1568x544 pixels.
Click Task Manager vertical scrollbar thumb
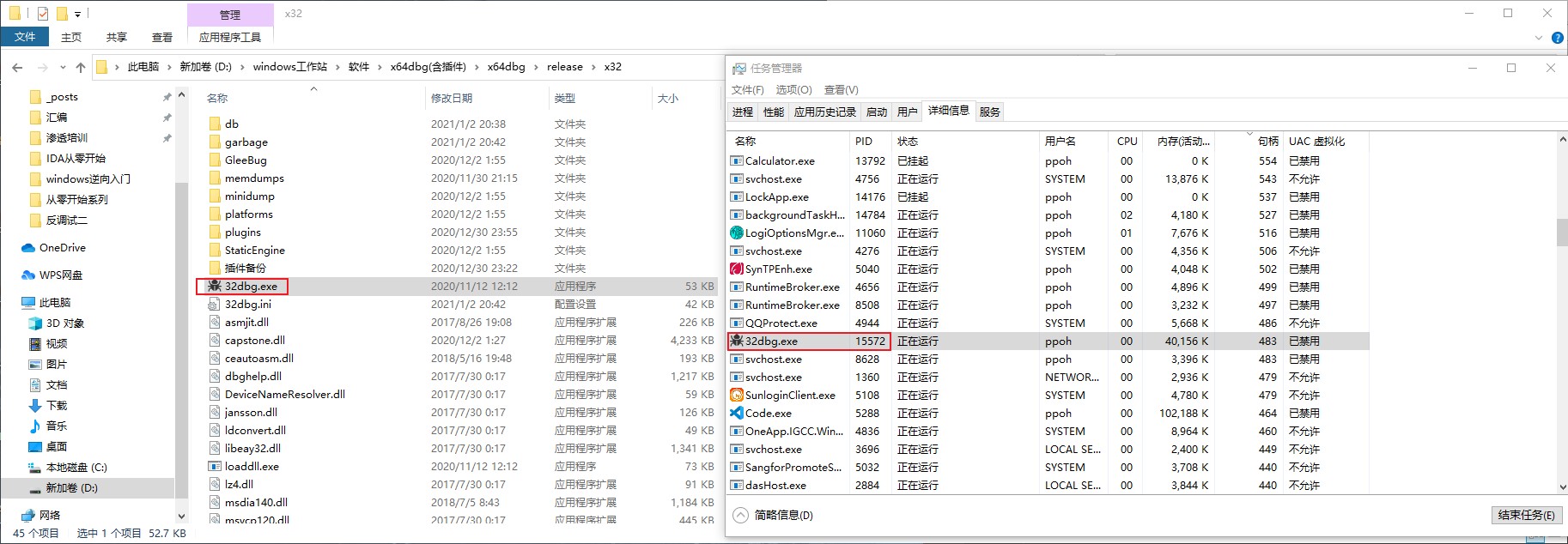(1562, 232)
